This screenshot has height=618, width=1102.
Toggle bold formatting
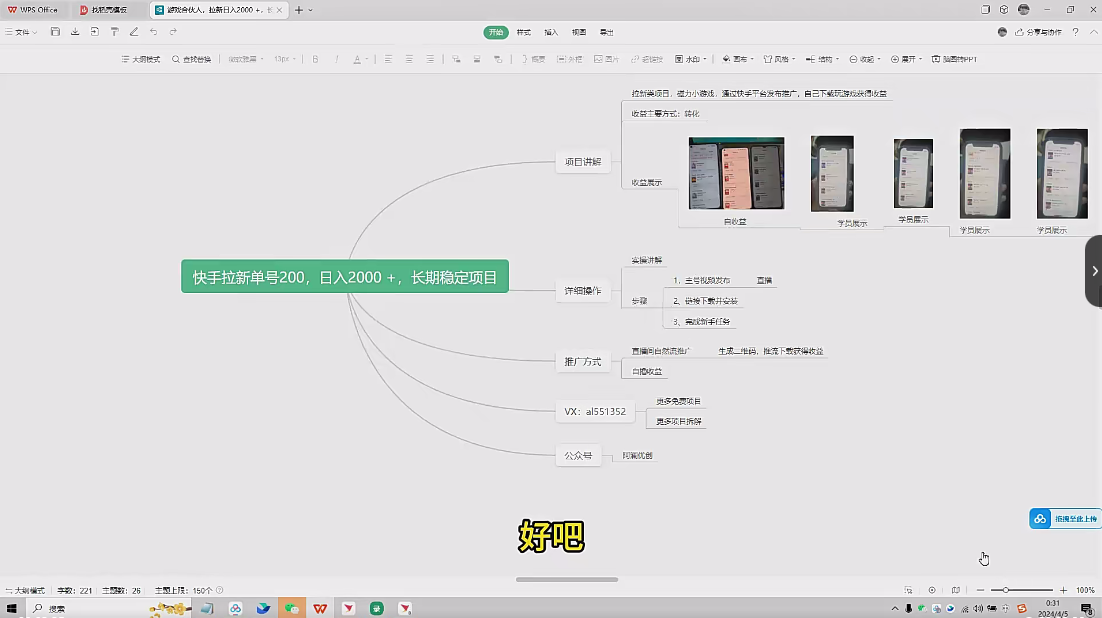[x=316, y=59]
